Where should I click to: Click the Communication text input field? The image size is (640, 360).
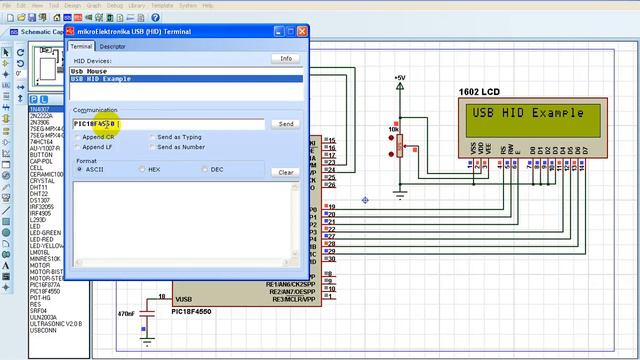click(x=169, y=124)
